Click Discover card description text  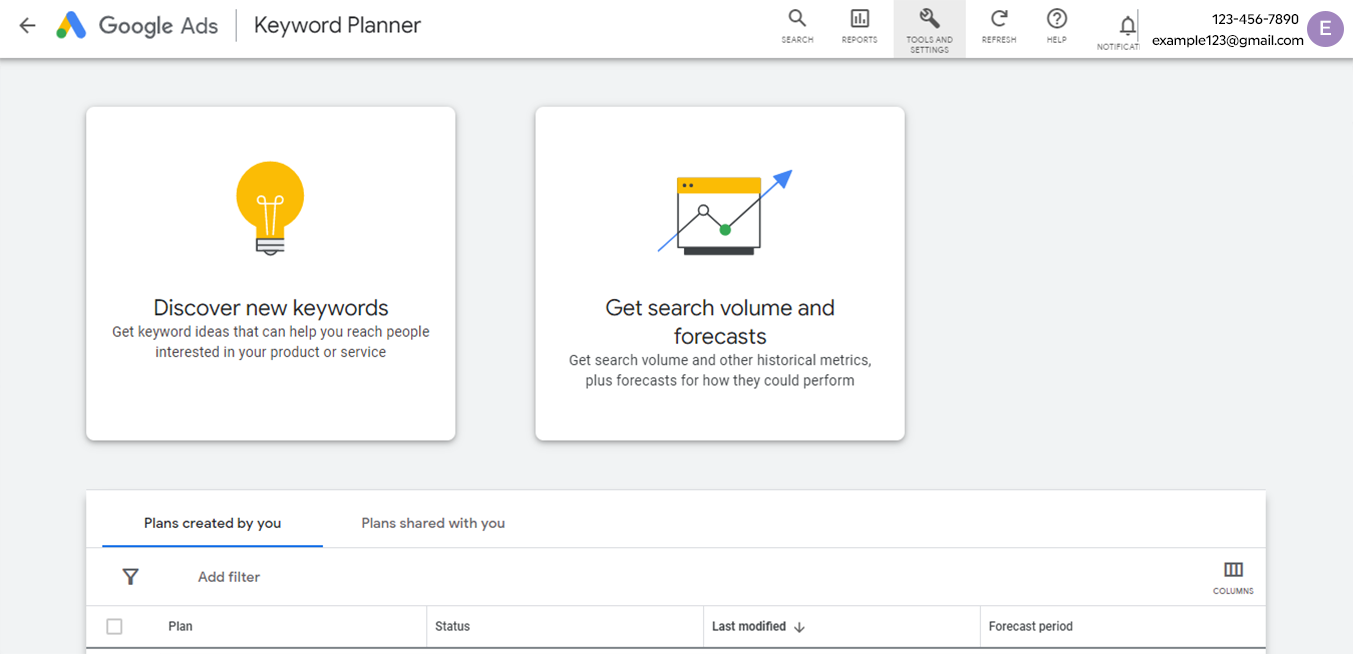pos(271,342)
